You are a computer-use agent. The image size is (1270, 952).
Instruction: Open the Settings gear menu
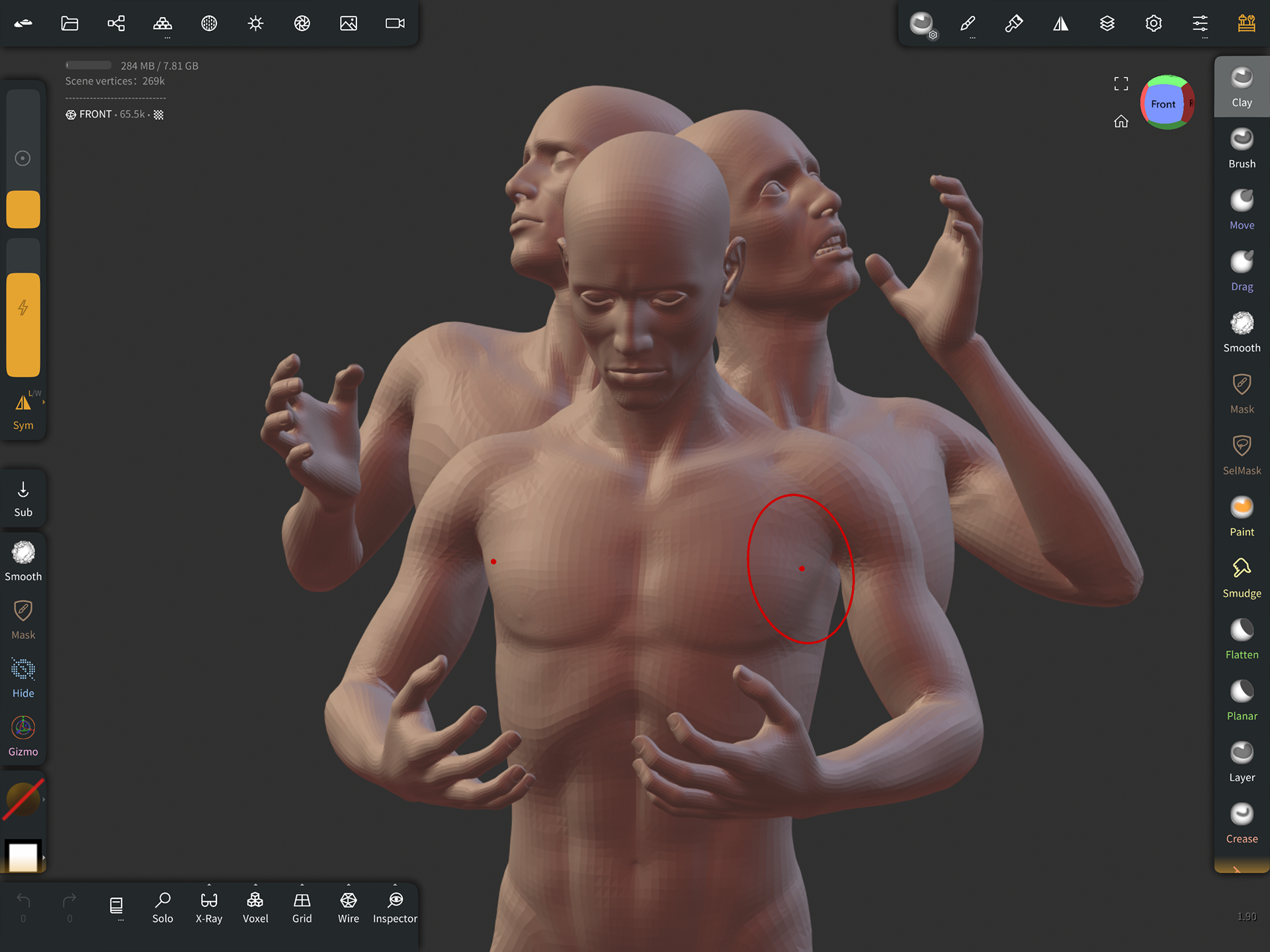(x=1154, y=24)
